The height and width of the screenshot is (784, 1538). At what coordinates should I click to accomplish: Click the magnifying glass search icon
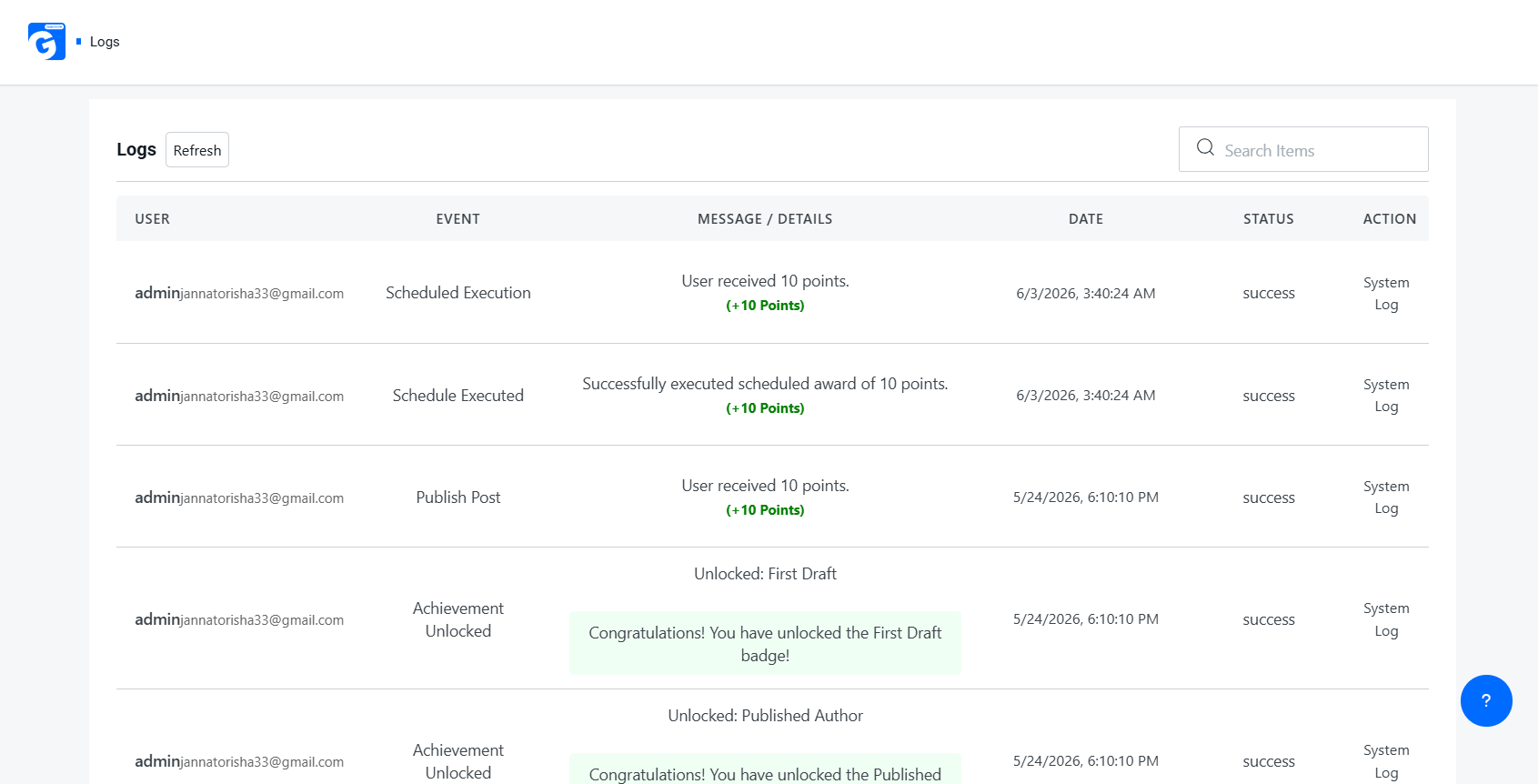(x=1205, y=147)
